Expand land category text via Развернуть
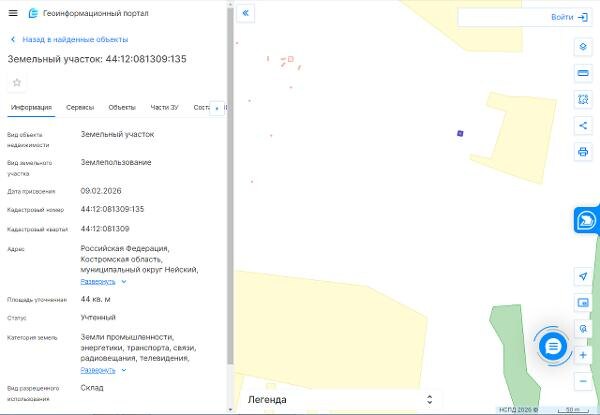 pos(98,370)
